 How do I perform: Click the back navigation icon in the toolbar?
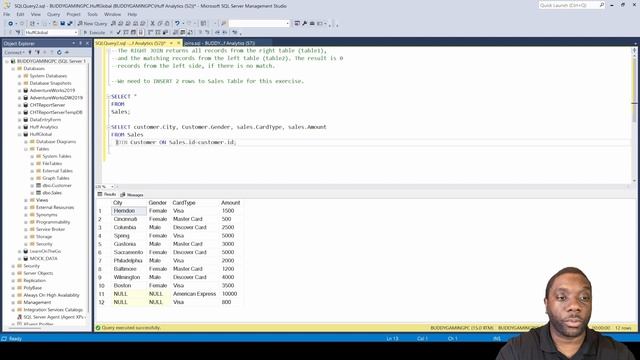11,24
